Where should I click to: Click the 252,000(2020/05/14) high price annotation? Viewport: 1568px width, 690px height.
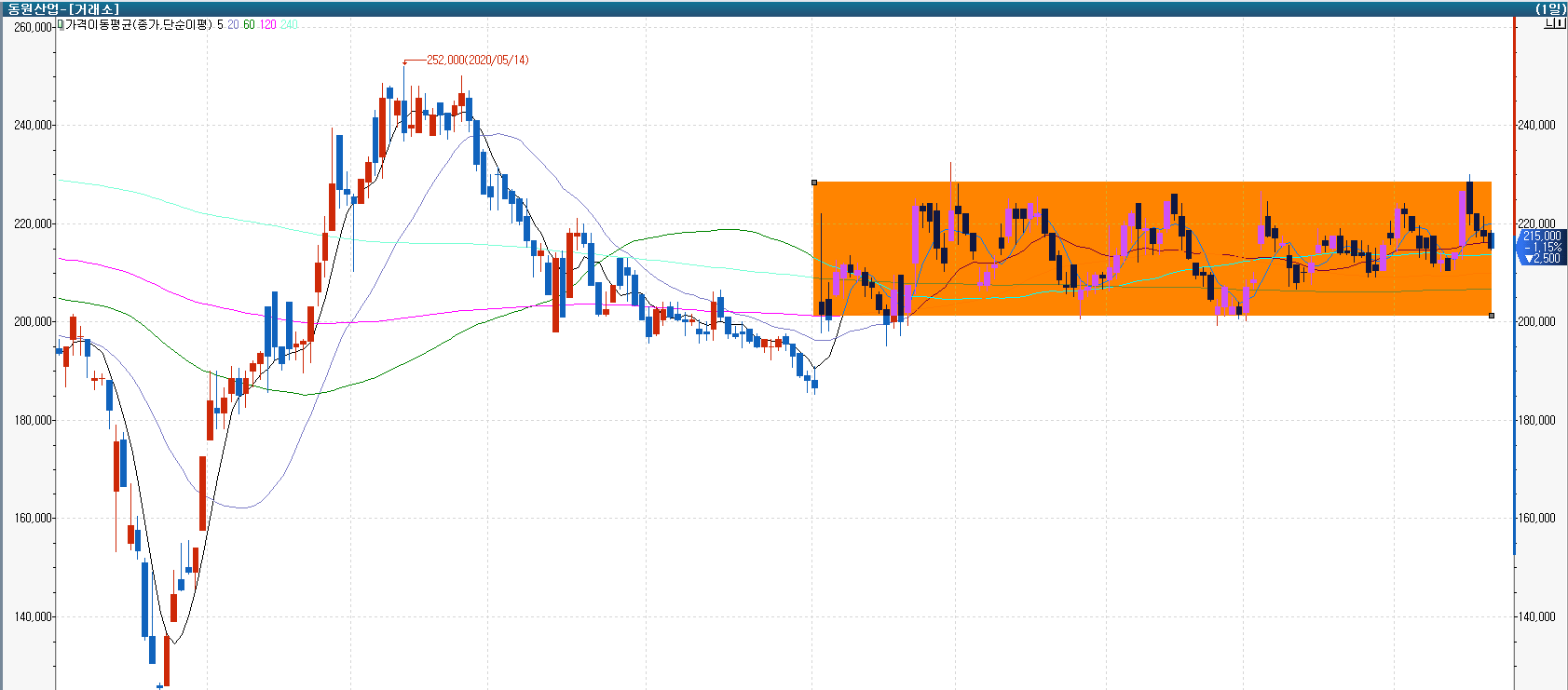[x=477, y=60]
